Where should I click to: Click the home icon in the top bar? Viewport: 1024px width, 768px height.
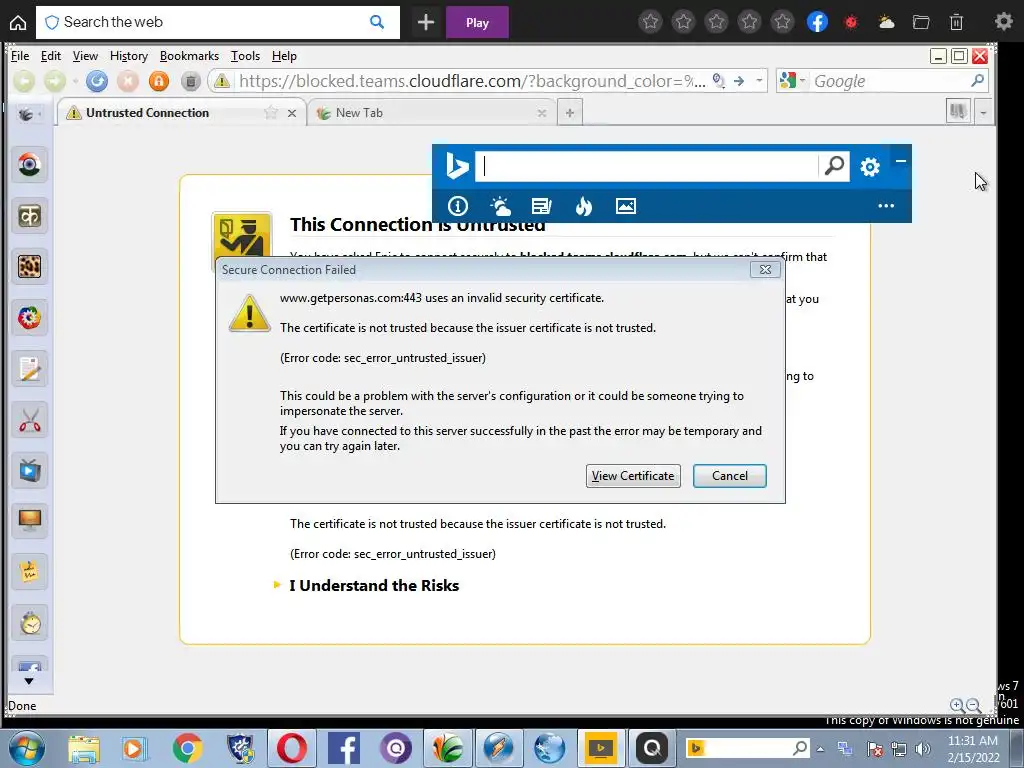[x=18, y=22]
